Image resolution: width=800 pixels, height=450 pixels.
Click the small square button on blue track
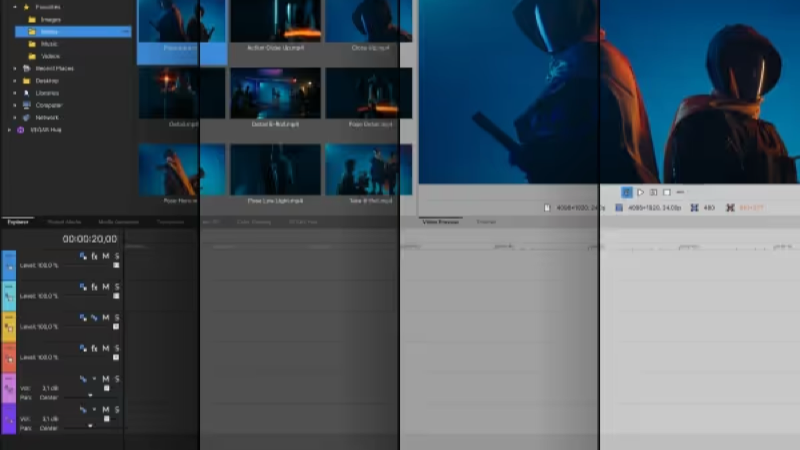[116, 265]
